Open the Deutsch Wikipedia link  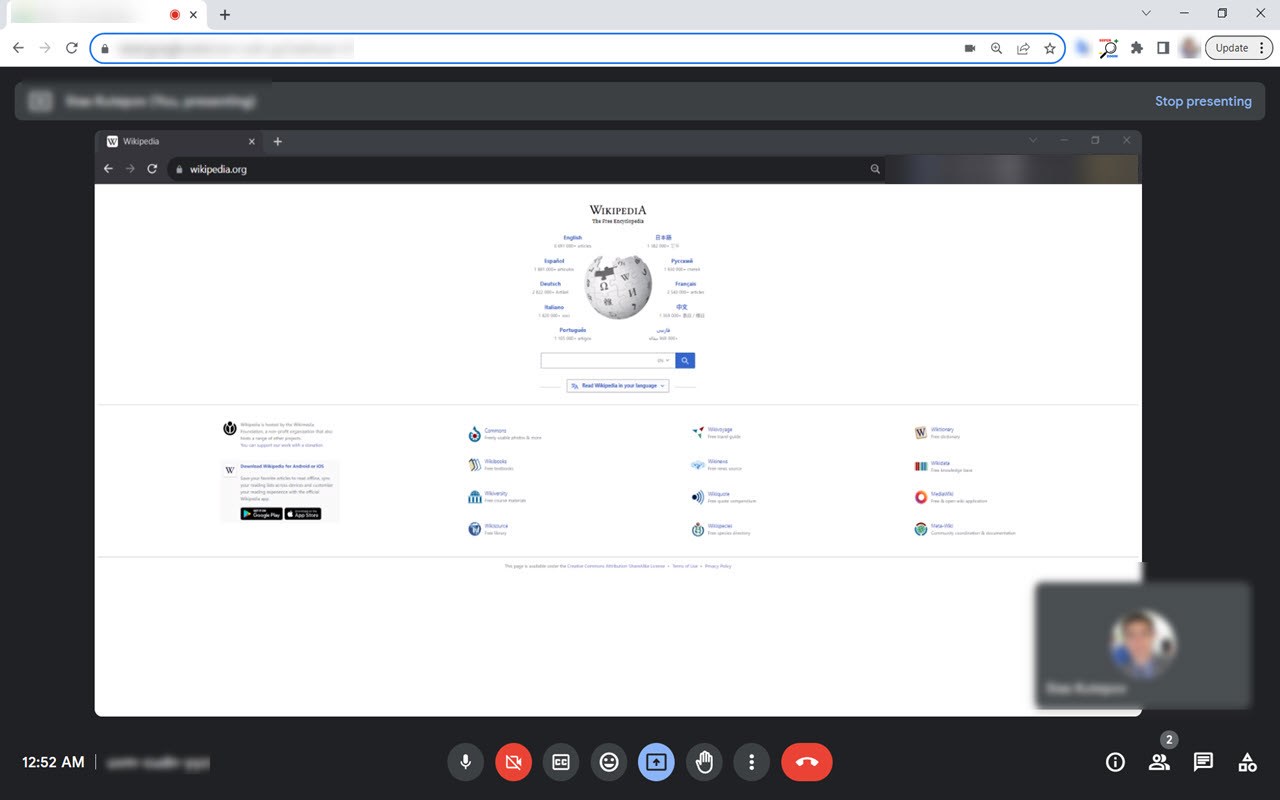550,284
